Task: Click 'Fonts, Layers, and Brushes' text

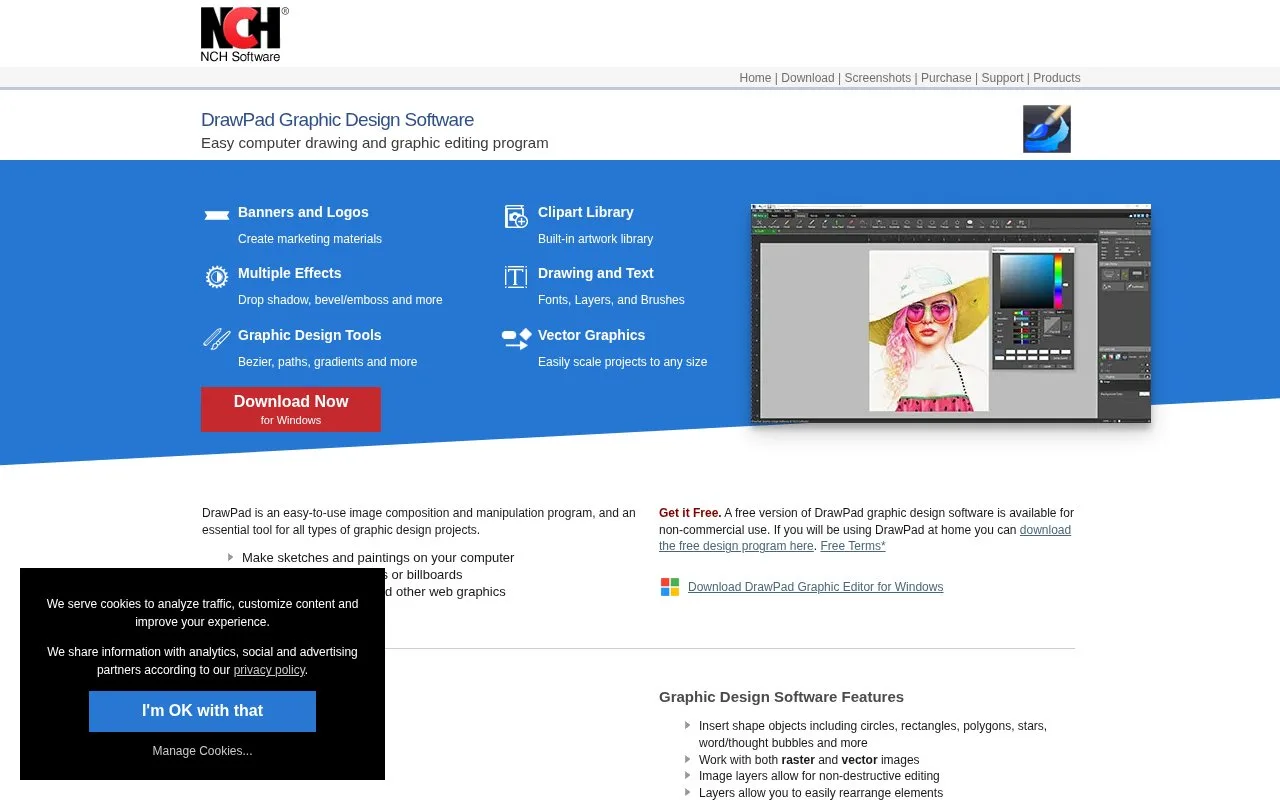Action: pos(611,300)
